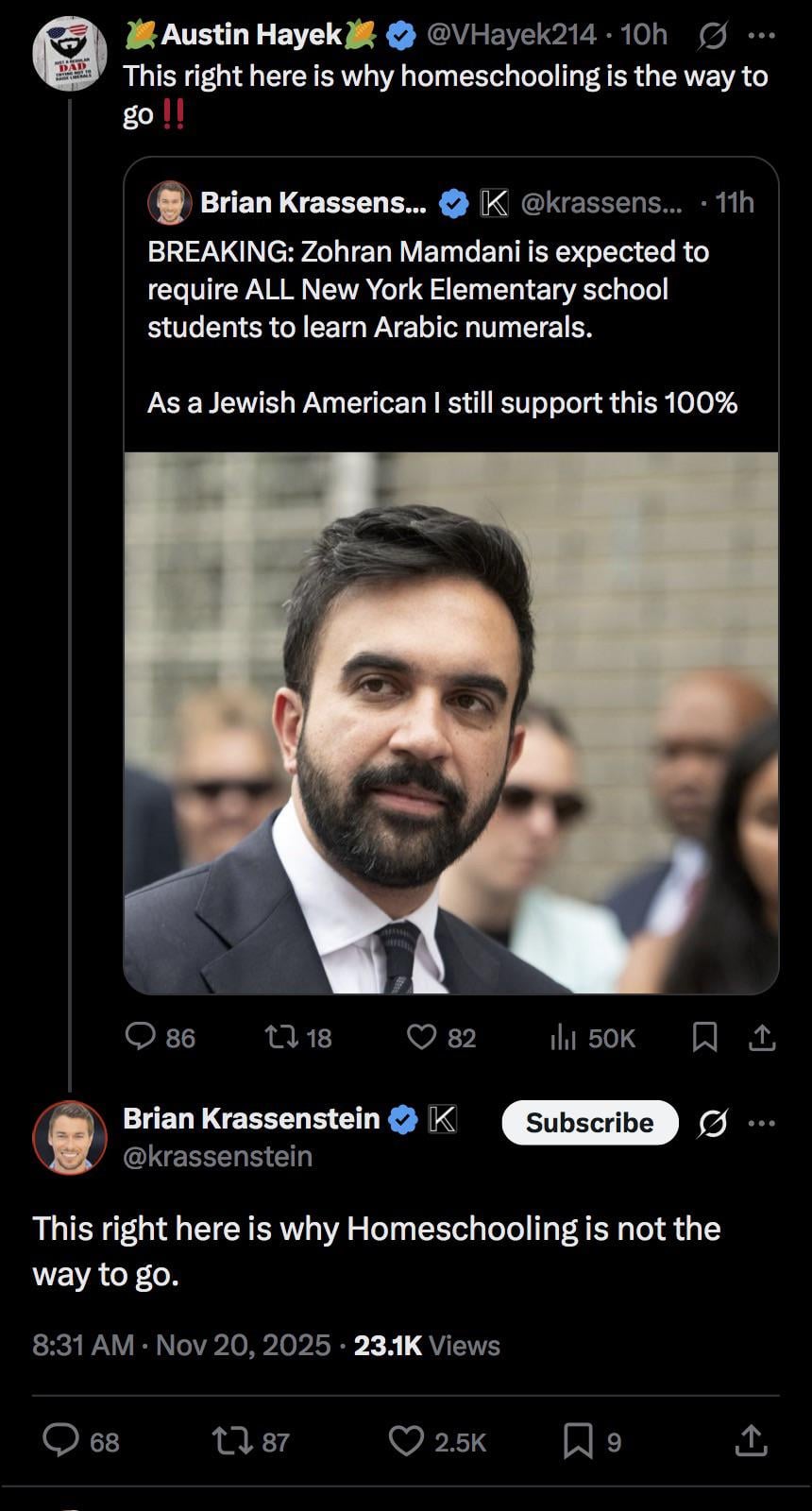Open Austin Hayek's profile avatar
Viewport: 812px width, 1511px height.
point(70,53)
